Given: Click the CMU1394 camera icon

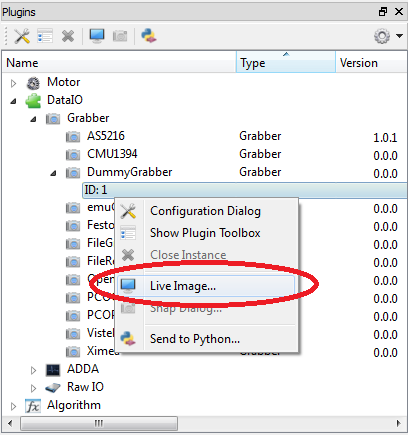Looking at the screenshot, I should coord(73,155).
